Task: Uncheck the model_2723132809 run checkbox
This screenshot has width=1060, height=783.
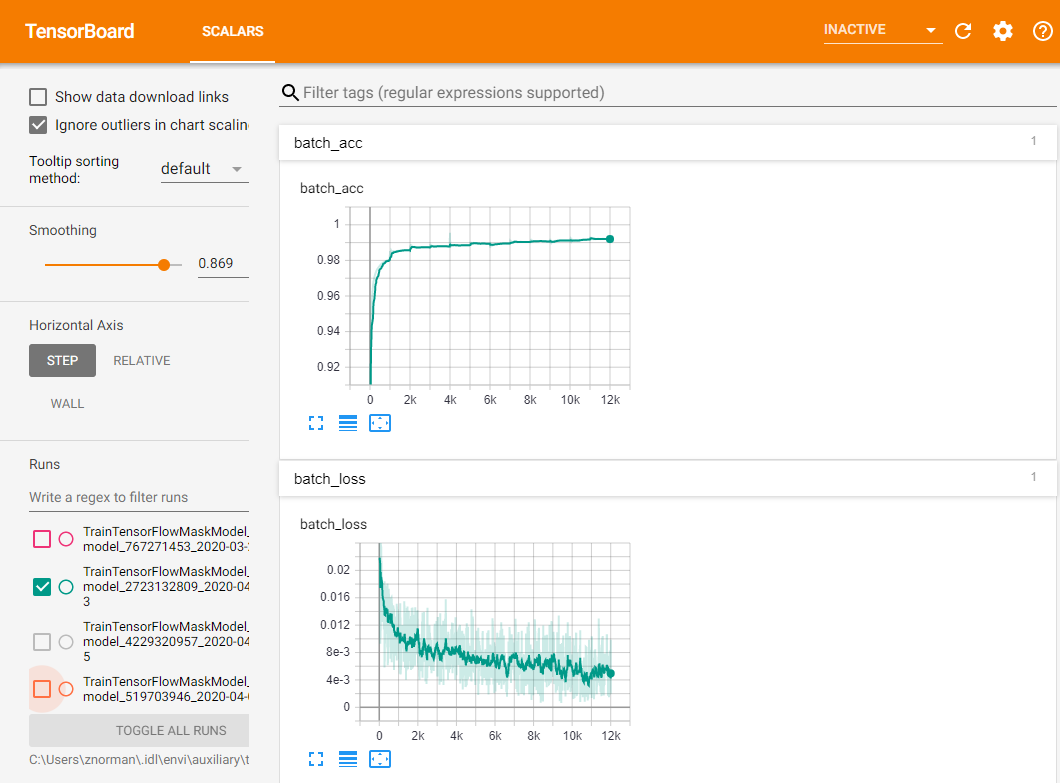Action: point(42,587)
